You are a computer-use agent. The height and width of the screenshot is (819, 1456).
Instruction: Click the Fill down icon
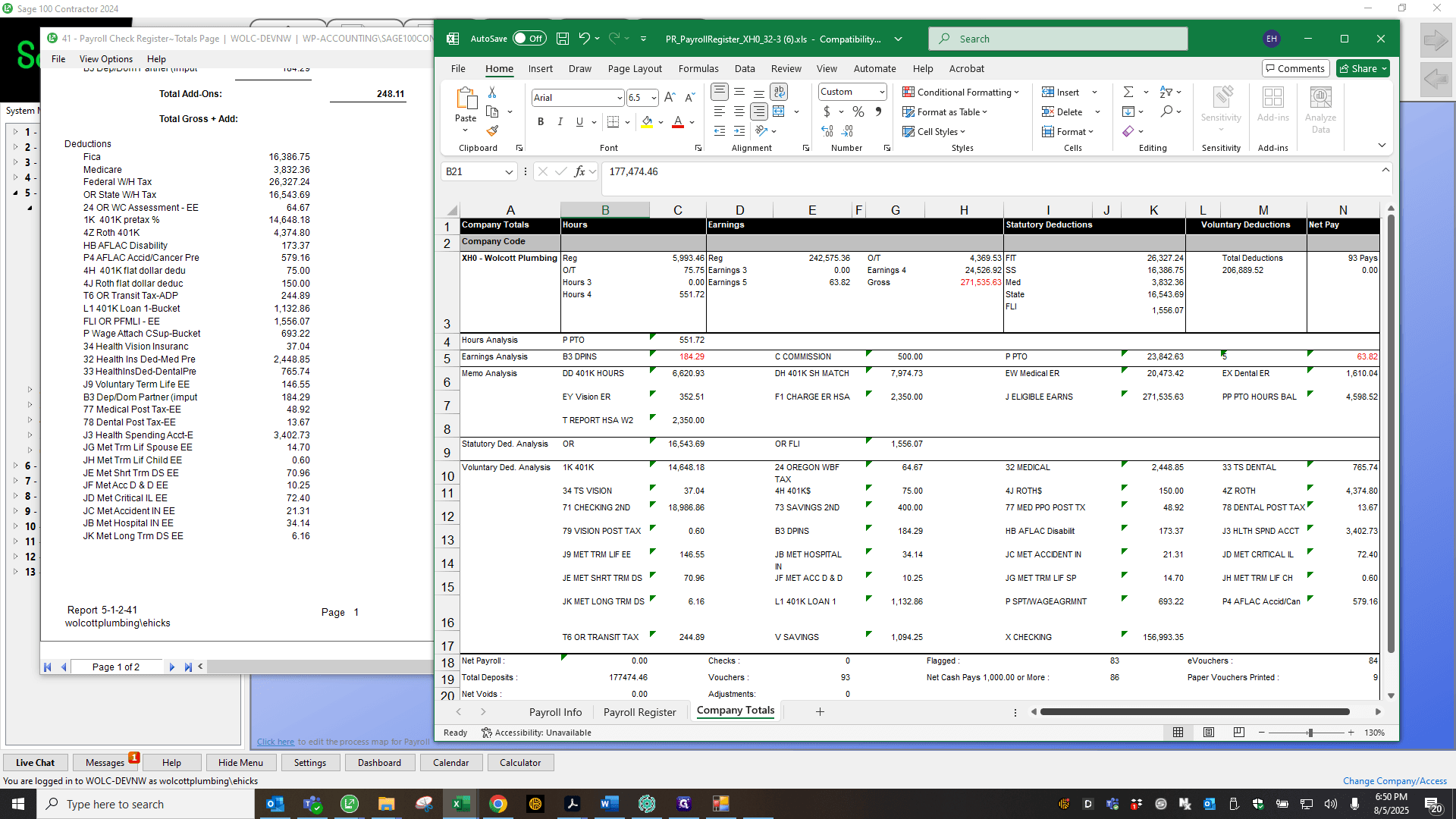(1128, 111)
